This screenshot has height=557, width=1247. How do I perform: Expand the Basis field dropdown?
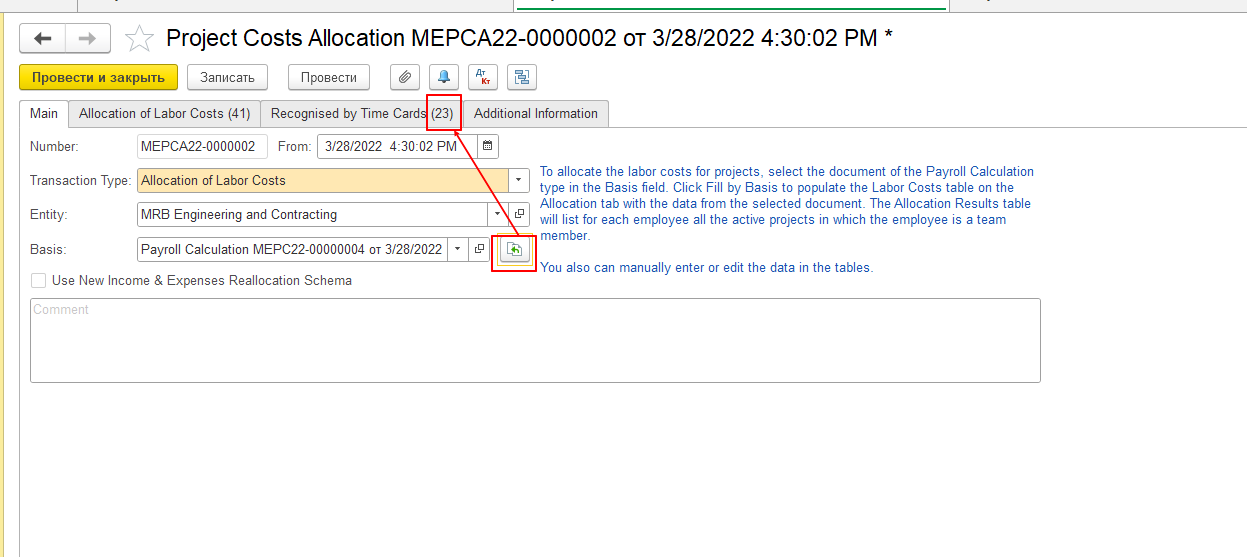(458, 249)
